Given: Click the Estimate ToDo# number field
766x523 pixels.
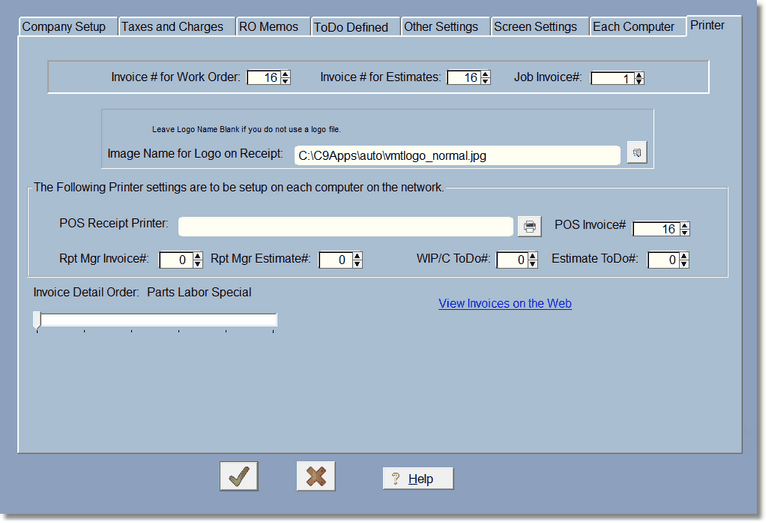Looking at the screenshot, I should [664, 260].
